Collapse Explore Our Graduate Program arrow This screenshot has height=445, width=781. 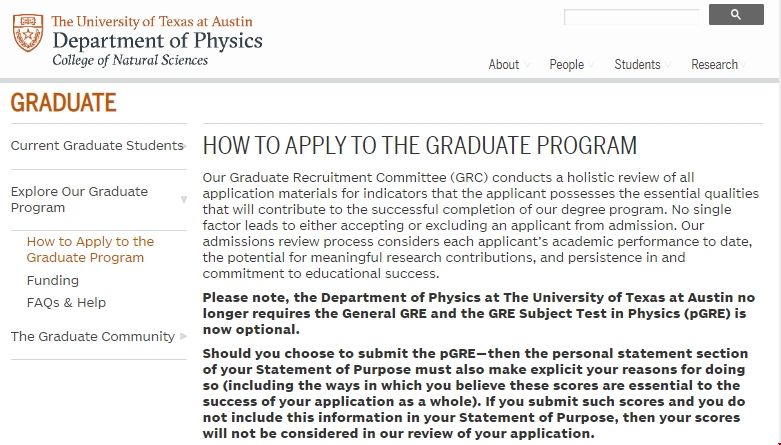[183, 200]
